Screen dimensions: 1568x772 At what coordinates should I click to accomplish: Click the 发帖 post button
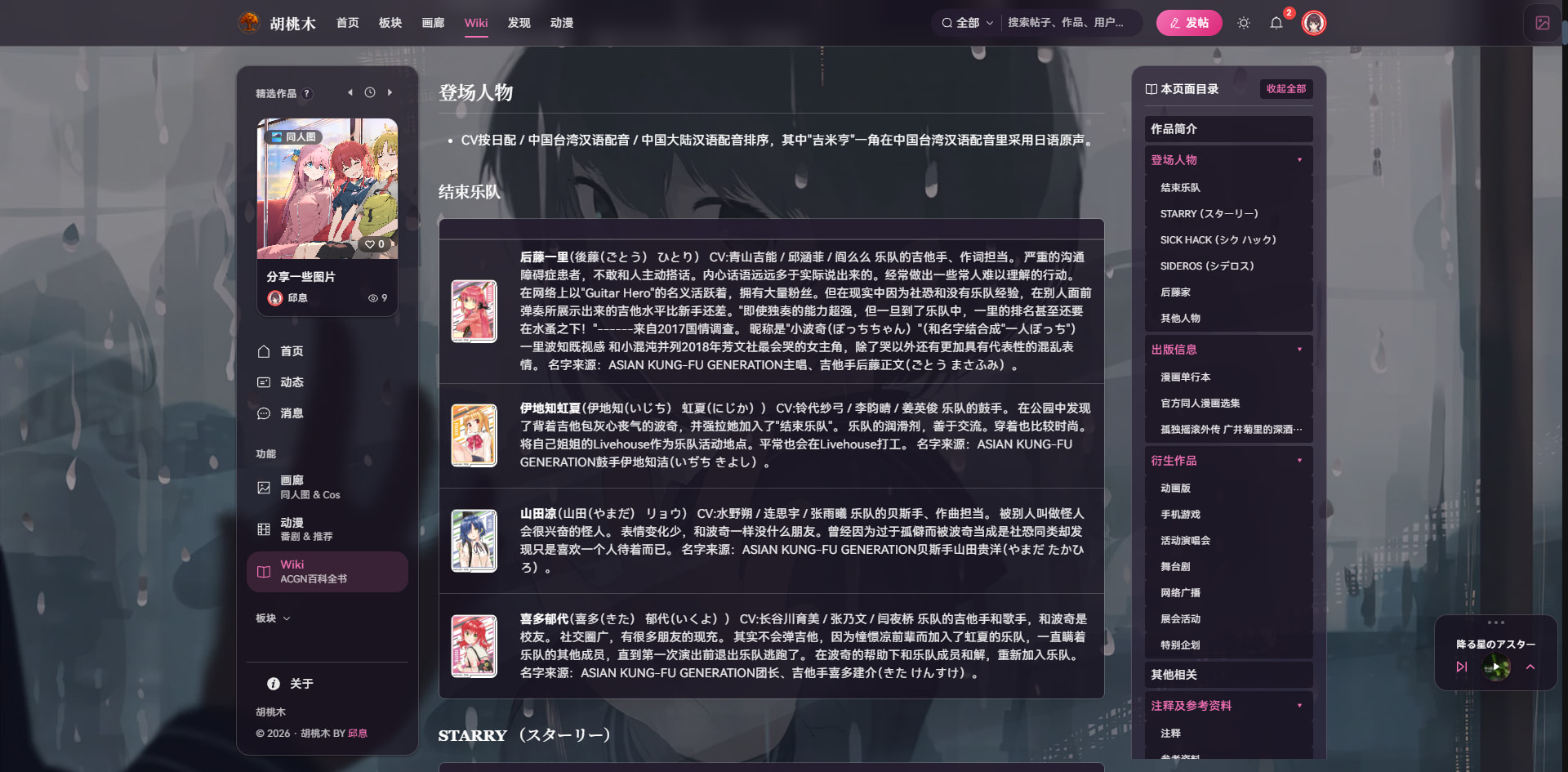click(1189, 23)
